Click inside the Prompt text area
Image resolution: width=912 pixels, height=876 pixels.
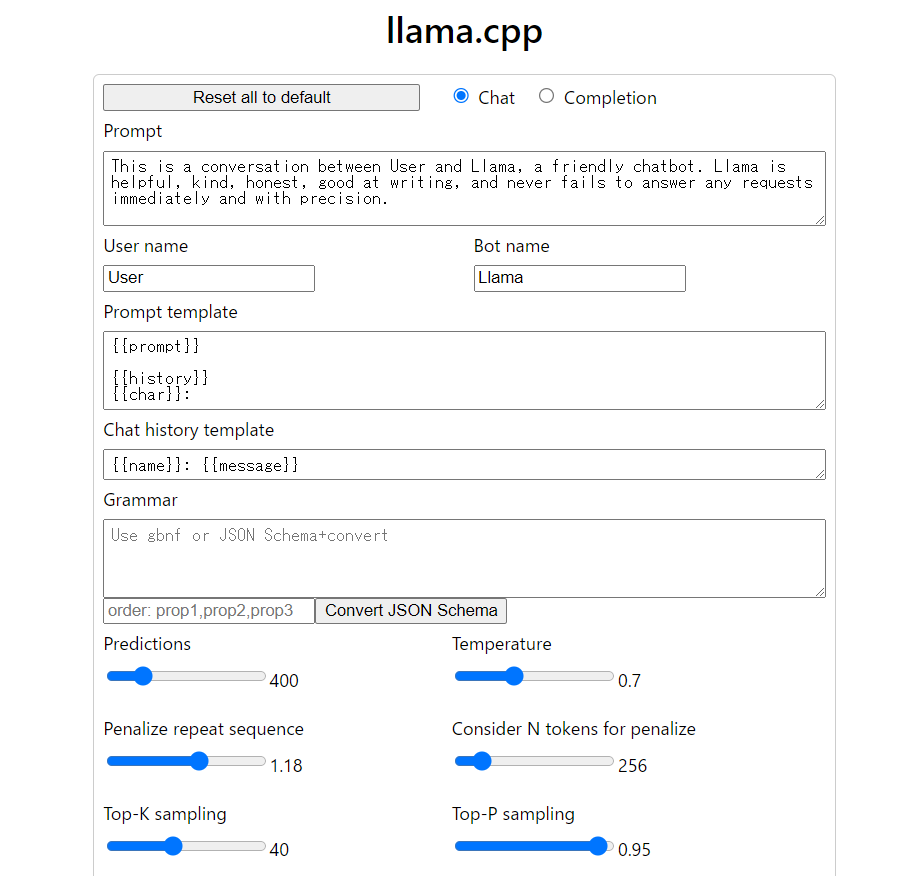click(464, 188)
